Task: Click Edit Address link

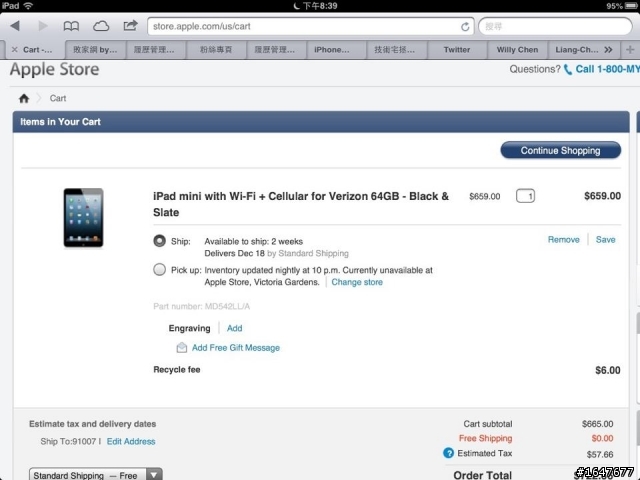Action: [131, 441]
